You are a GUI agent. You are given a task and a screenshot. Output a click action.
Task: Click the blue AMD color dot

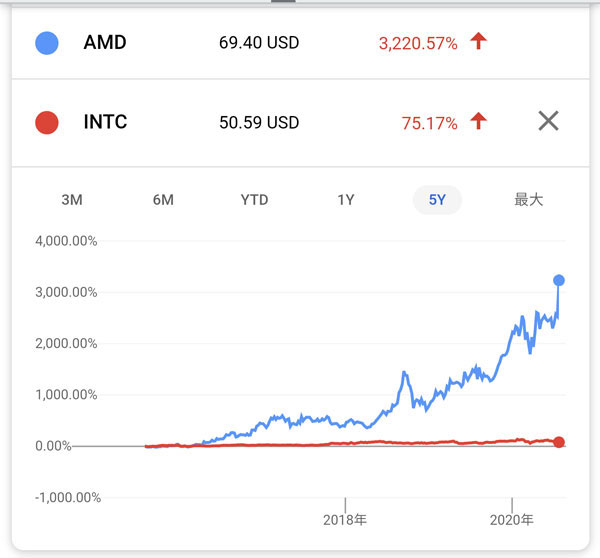[46, 43]
